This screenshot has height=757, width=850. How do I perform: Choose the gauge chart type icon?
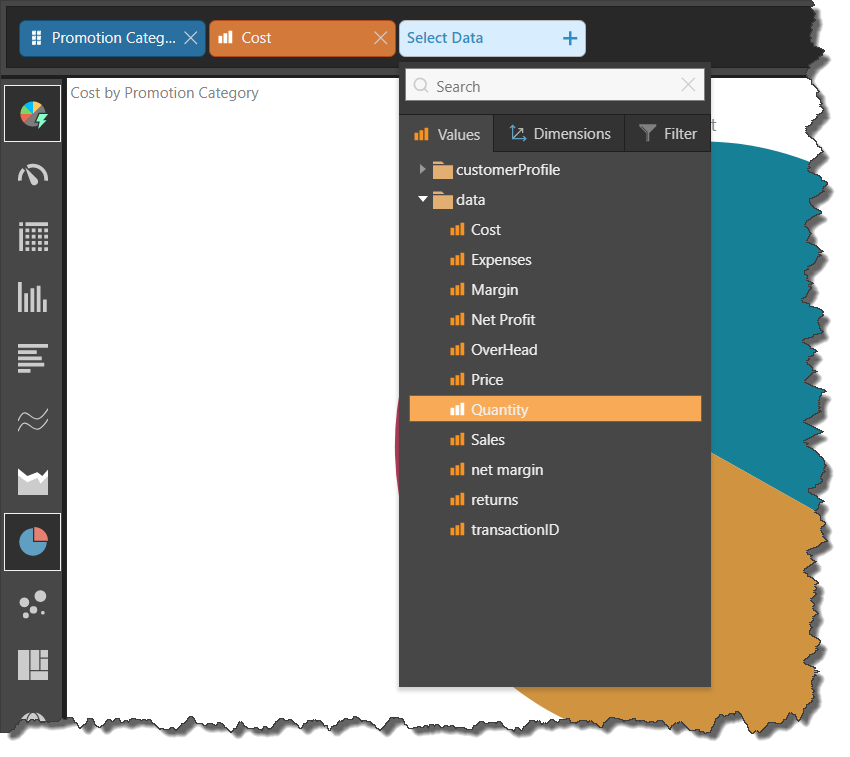point(33,176)
